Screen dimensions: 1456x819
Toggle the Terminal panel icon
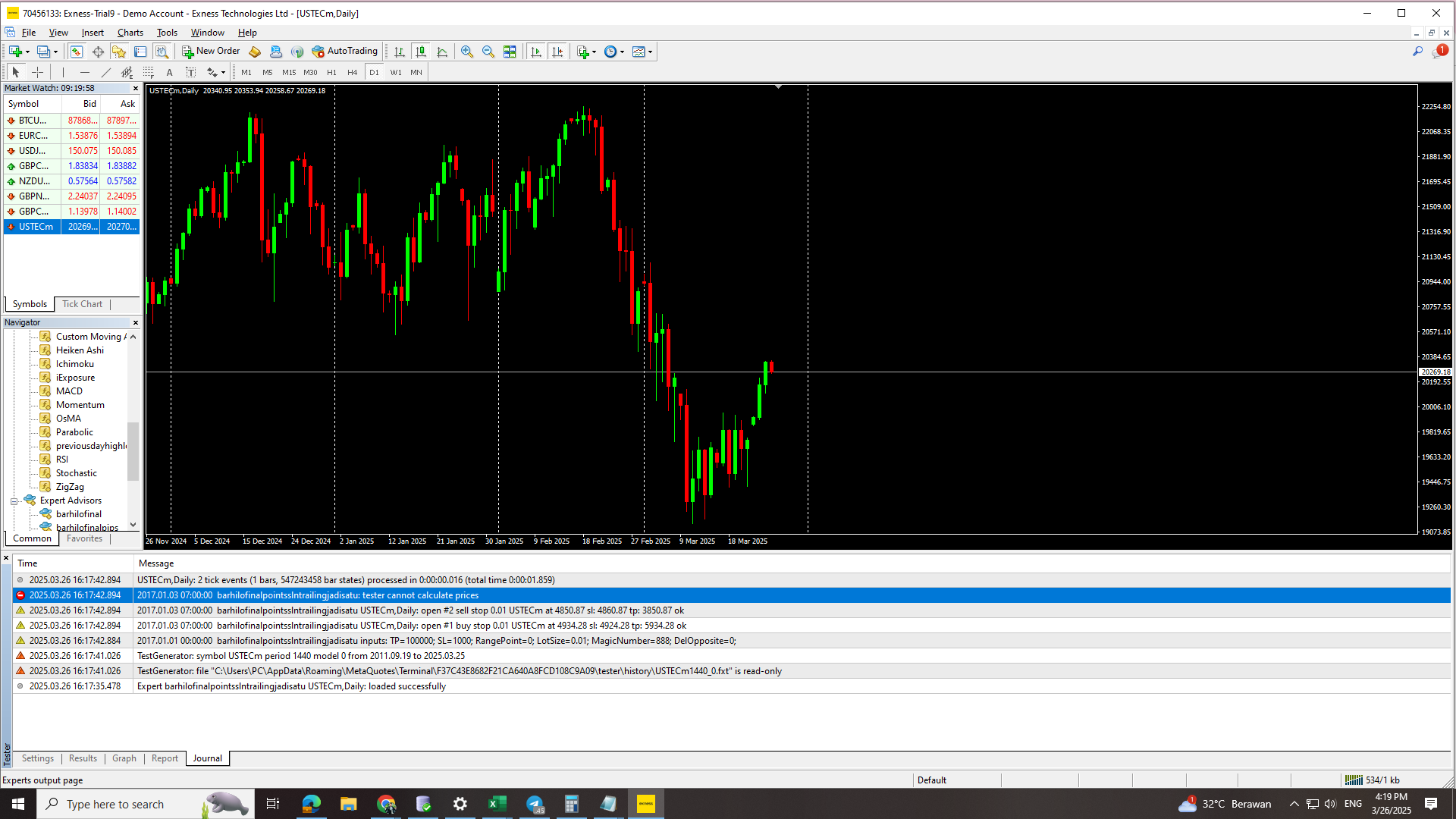(x=140, y=52)
